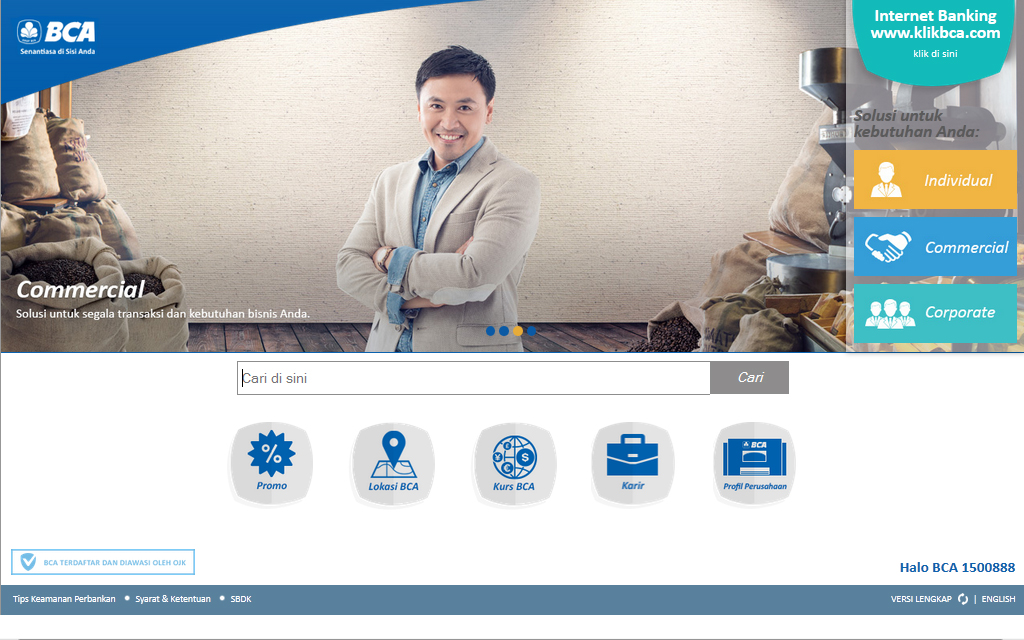Image resolution: width=1024 pixels, height=640 pixels.
Task: Go to the fourth carousel slide dot
Action: pos(532,331)
